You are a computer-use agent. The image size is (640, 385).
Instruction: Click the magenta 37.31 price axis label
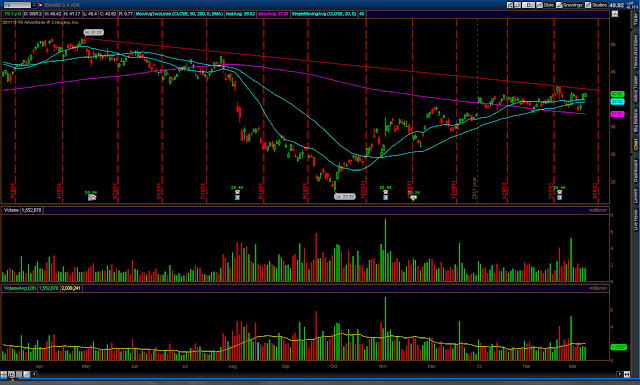click(617, 114)
